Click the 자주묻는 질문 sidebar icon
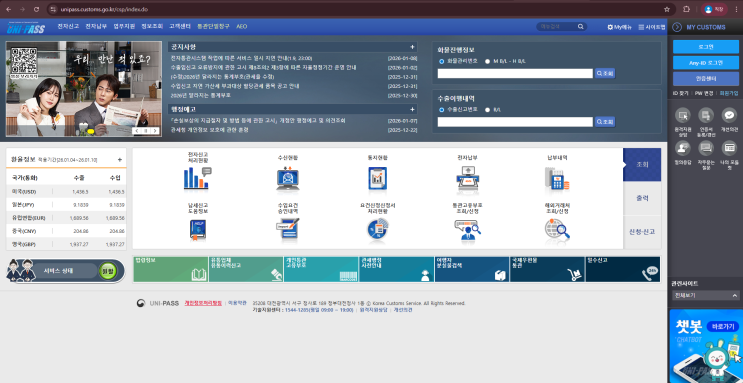Screen dimensions: 743x383 (706, 148)
